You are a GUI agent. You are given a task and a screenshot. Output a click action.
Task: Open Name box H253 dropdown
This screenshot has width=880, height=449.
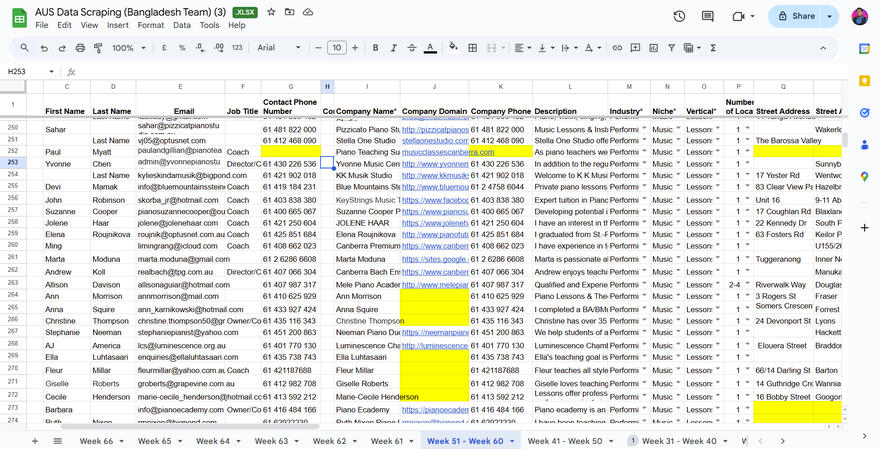[x=51, y=72]
